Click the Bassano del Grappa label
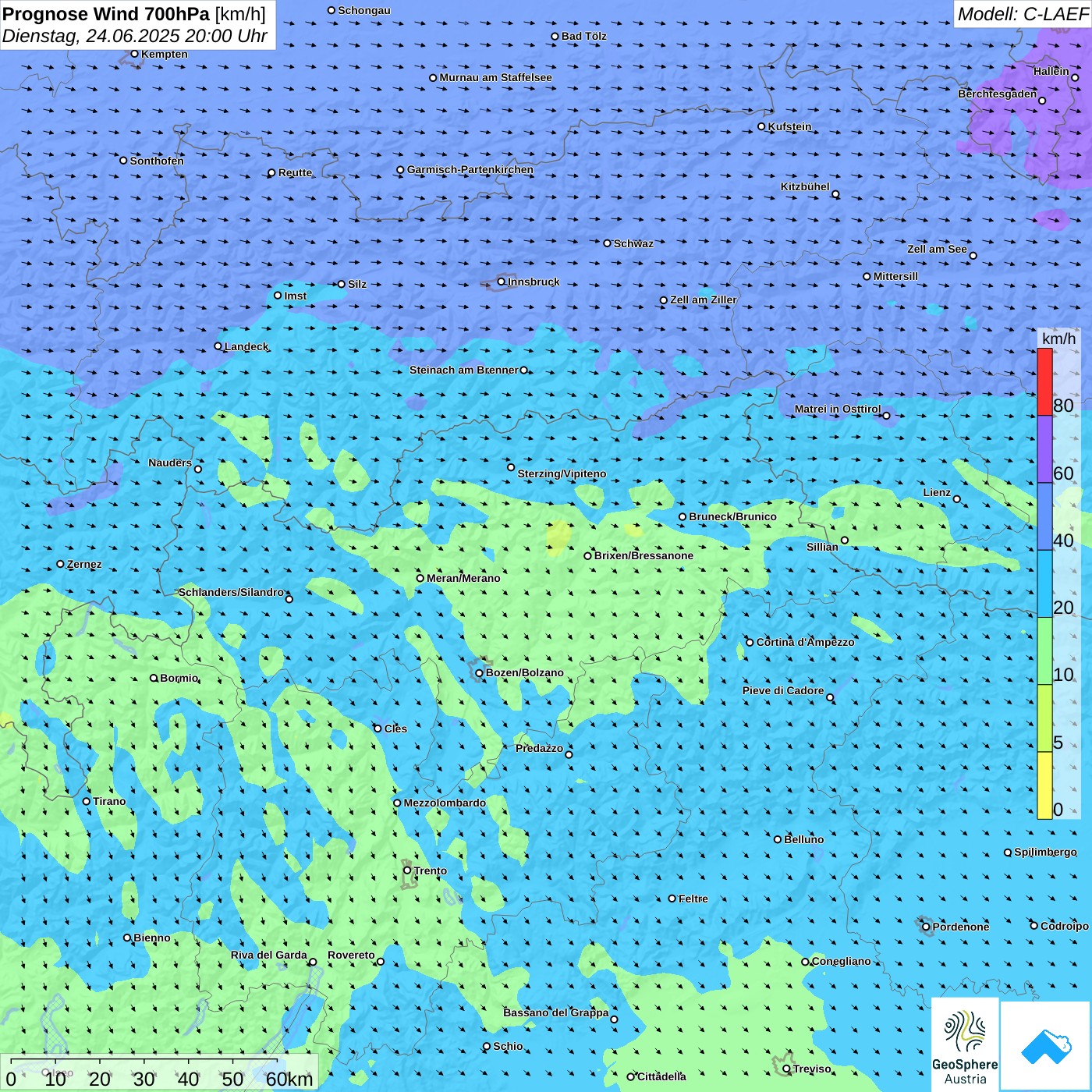Viewport: 1092px width, 1092px height. [556, 1012]
